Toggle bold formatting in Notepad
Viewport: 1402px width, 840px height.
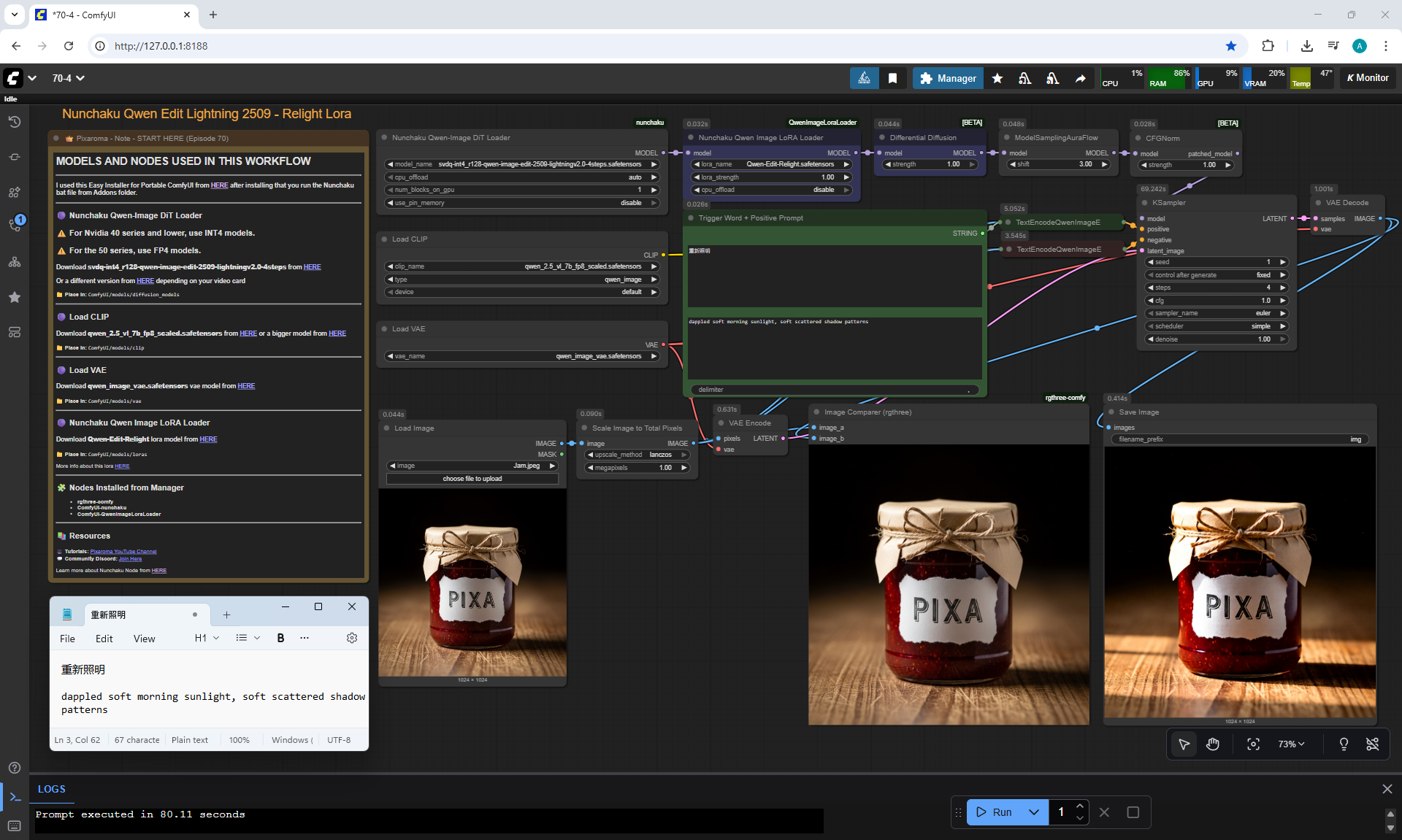(280, 638)
